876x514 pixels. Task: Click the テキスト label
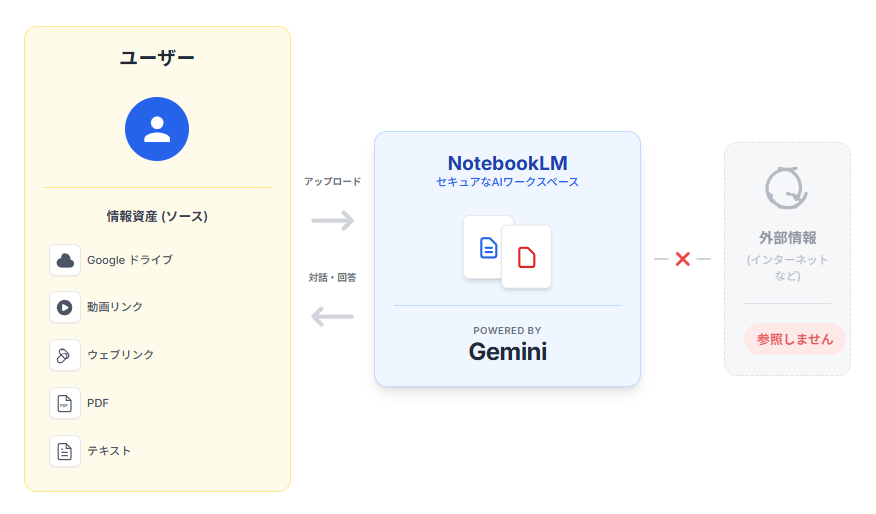point(109,451)
